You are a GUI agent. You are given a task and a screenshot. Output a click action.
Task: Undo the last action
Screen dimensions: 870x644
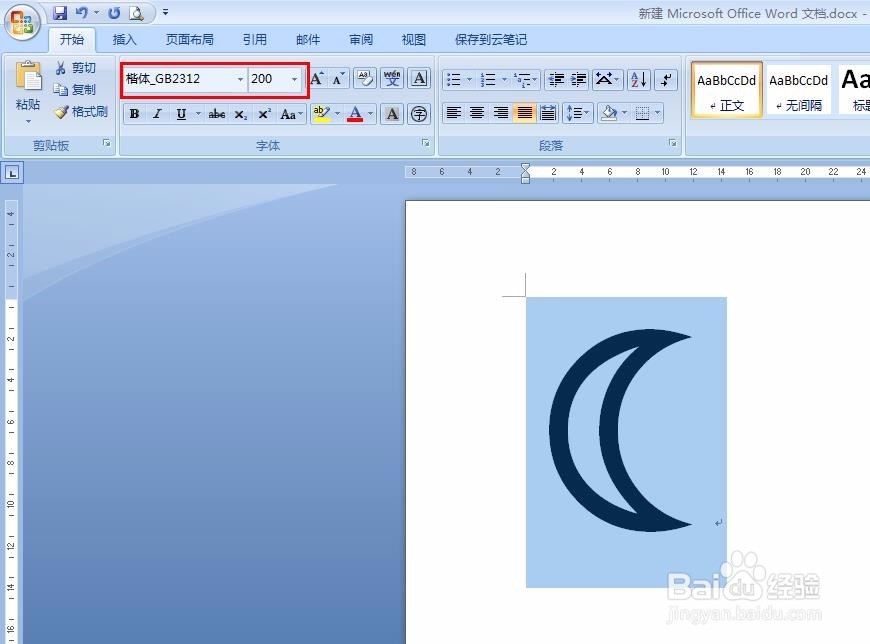81,12
